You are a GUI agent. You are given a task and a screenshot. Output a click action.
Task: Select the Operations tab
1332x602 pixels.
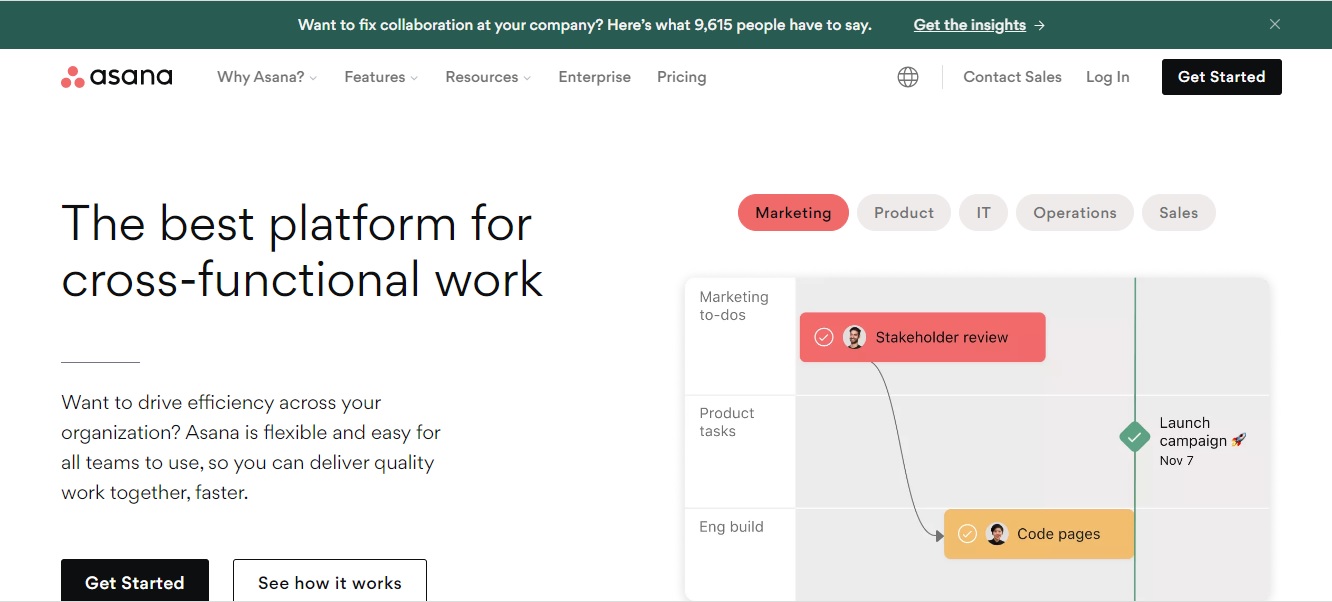click(x=1075, y=213)
